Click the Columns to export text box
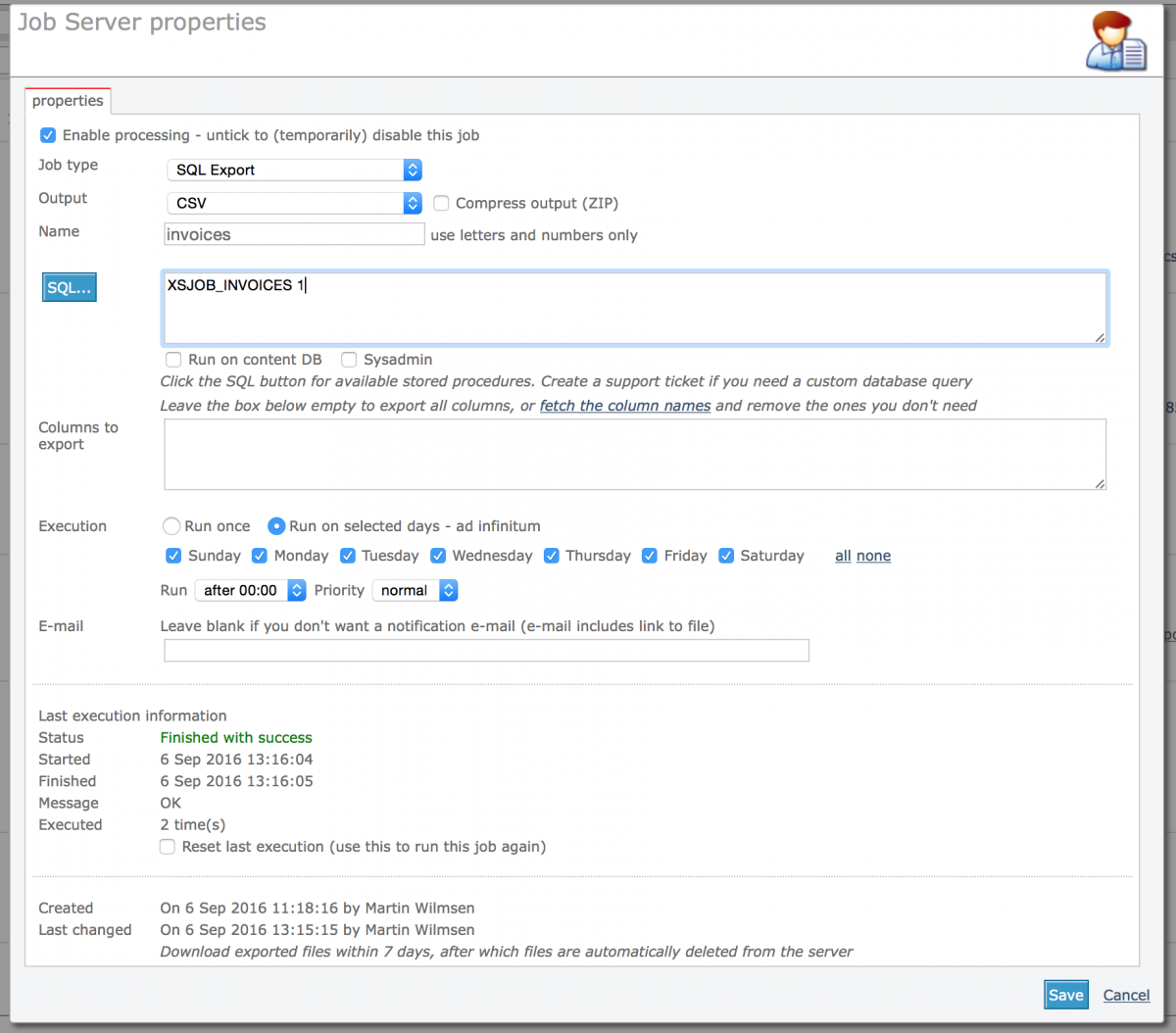This screenshot has width=1176, height=1033. (634, 454)
